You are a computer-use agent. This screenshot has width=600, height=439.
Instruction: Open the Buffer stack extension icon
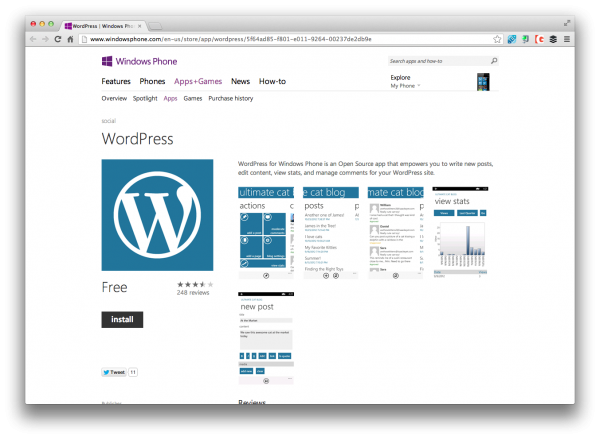[x=553, y=39]
